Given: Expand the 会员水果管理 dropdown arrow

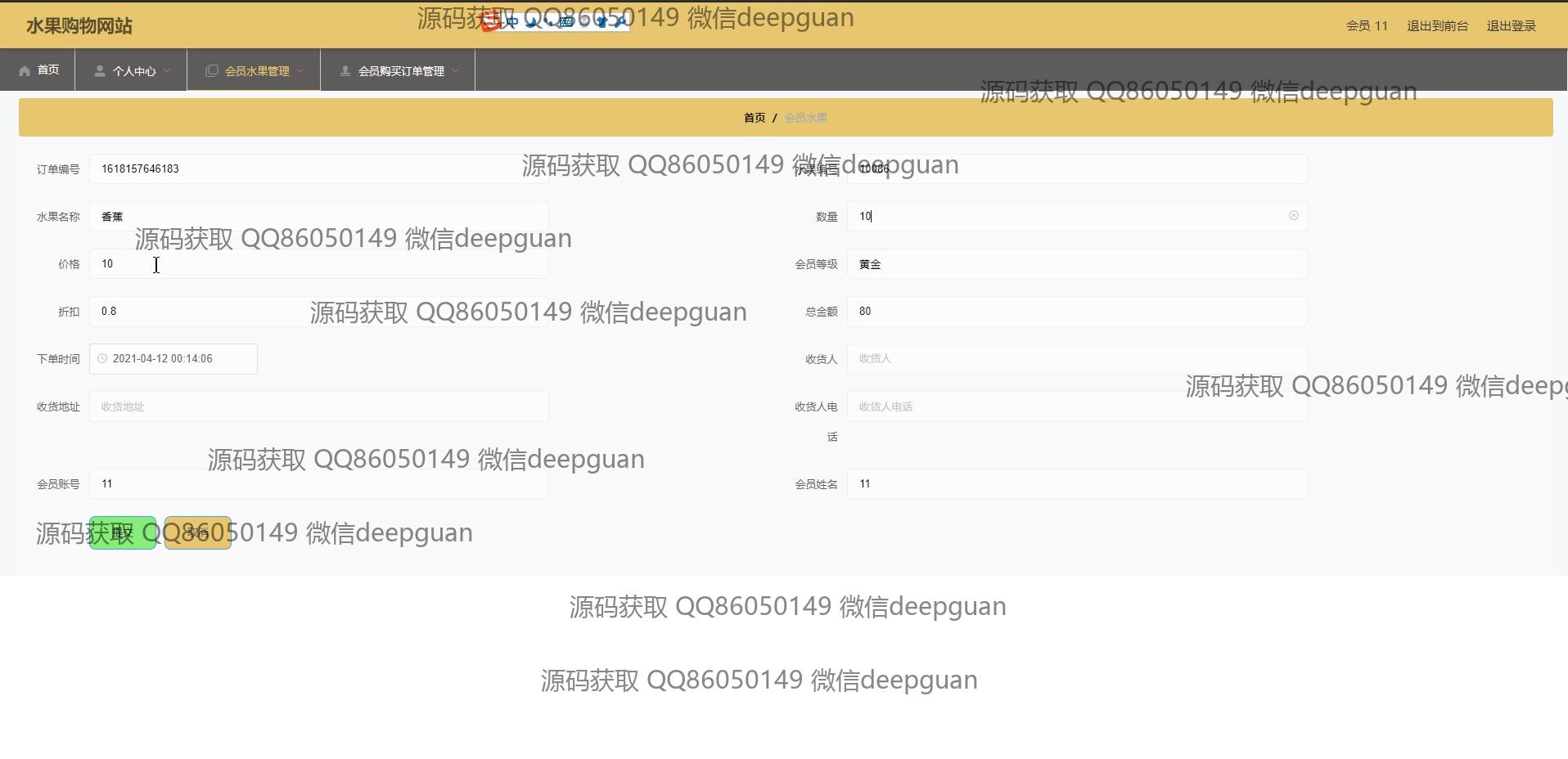Looking at the screenshot, I should coord(300,71).
